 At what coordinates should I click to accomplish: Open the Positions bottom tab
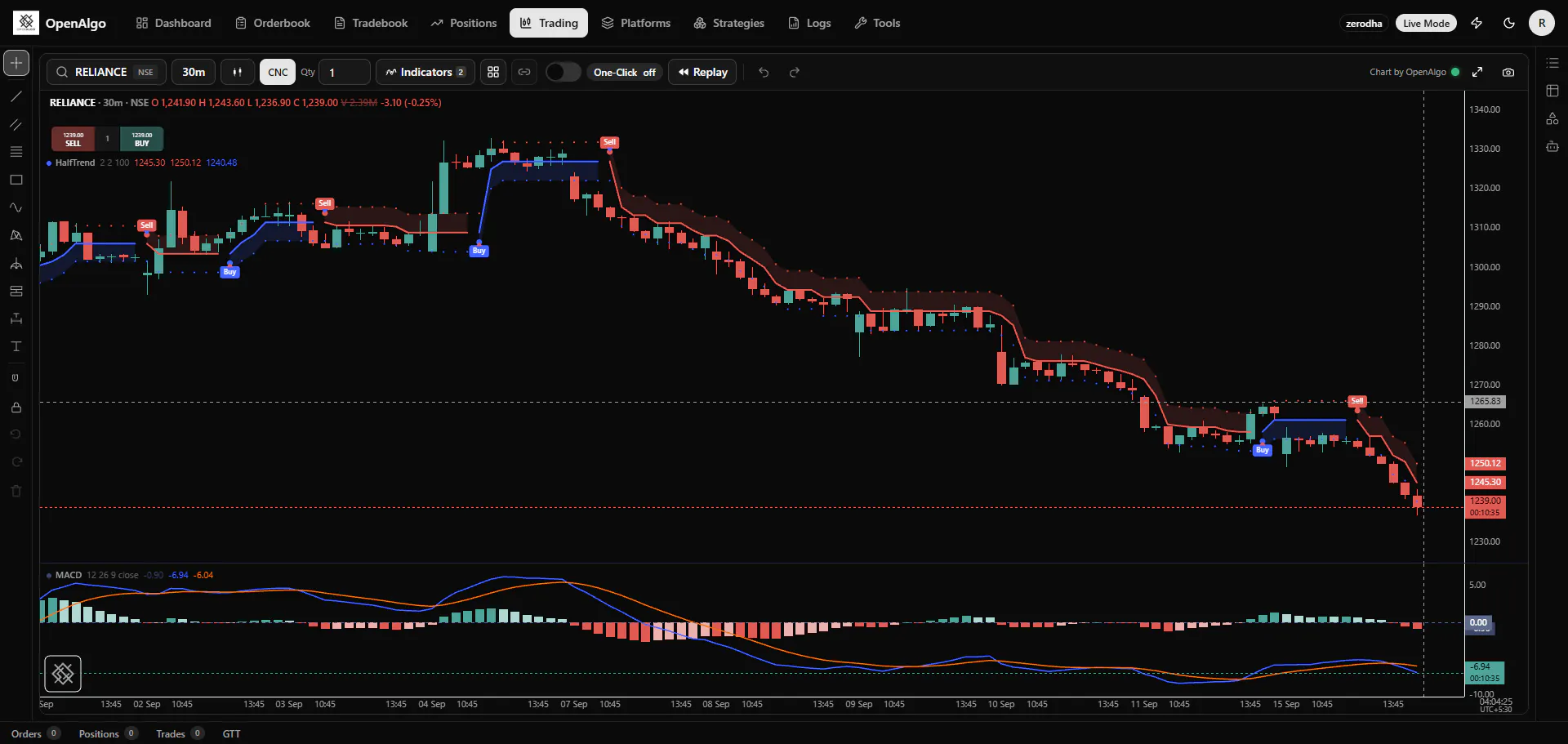[x=108, y=733]
